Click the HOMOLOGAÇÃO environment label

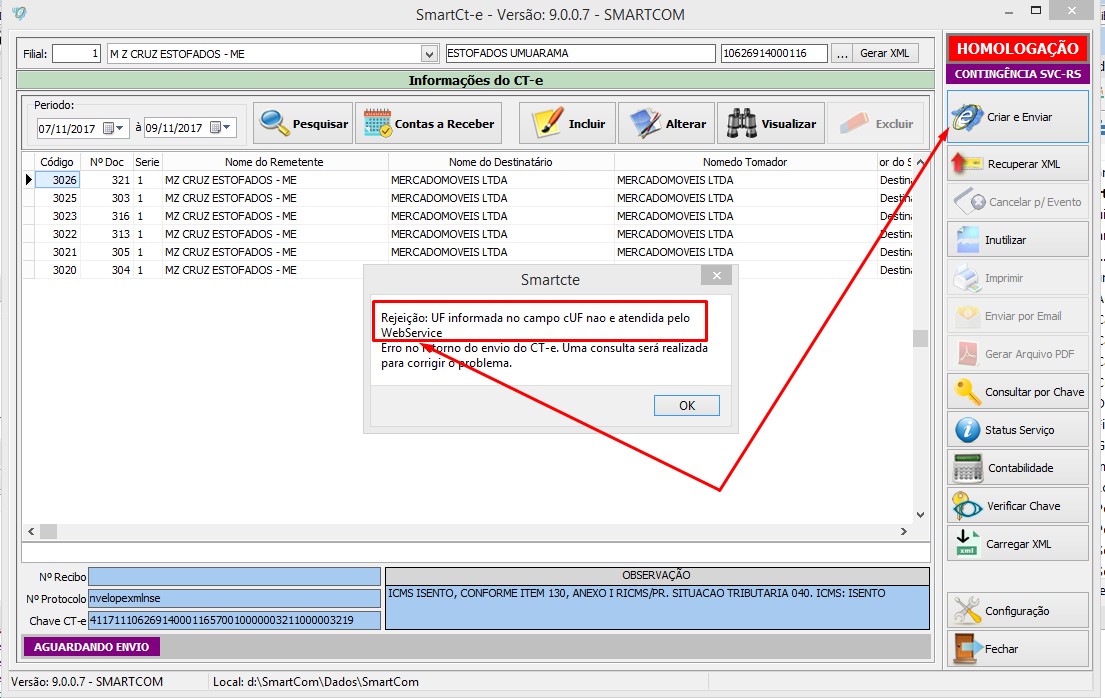point(1018,49)
